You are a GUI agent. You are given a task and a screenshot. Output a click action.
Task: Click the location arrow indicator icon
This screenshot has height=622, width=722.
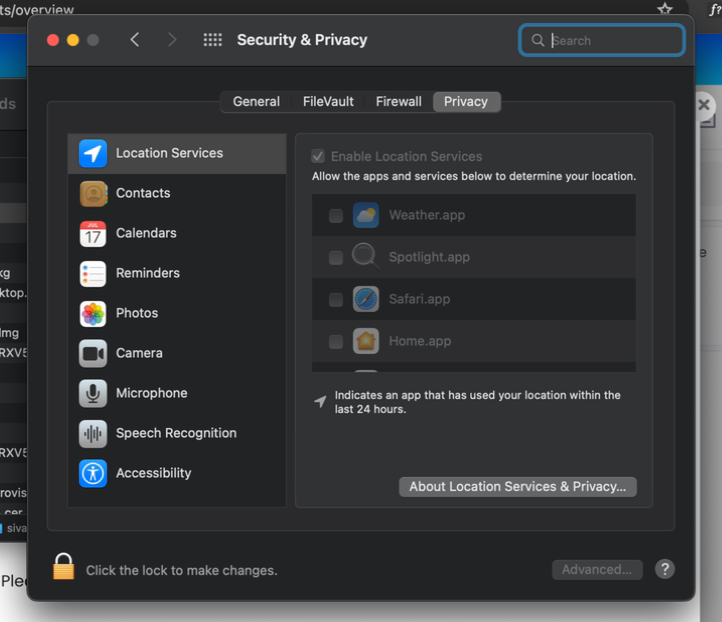320,401
